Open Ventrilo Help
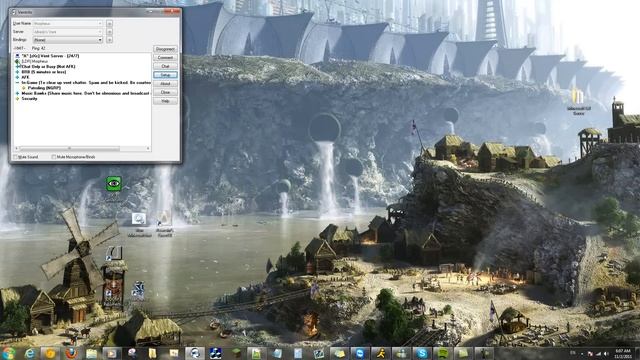 (165, 101)
